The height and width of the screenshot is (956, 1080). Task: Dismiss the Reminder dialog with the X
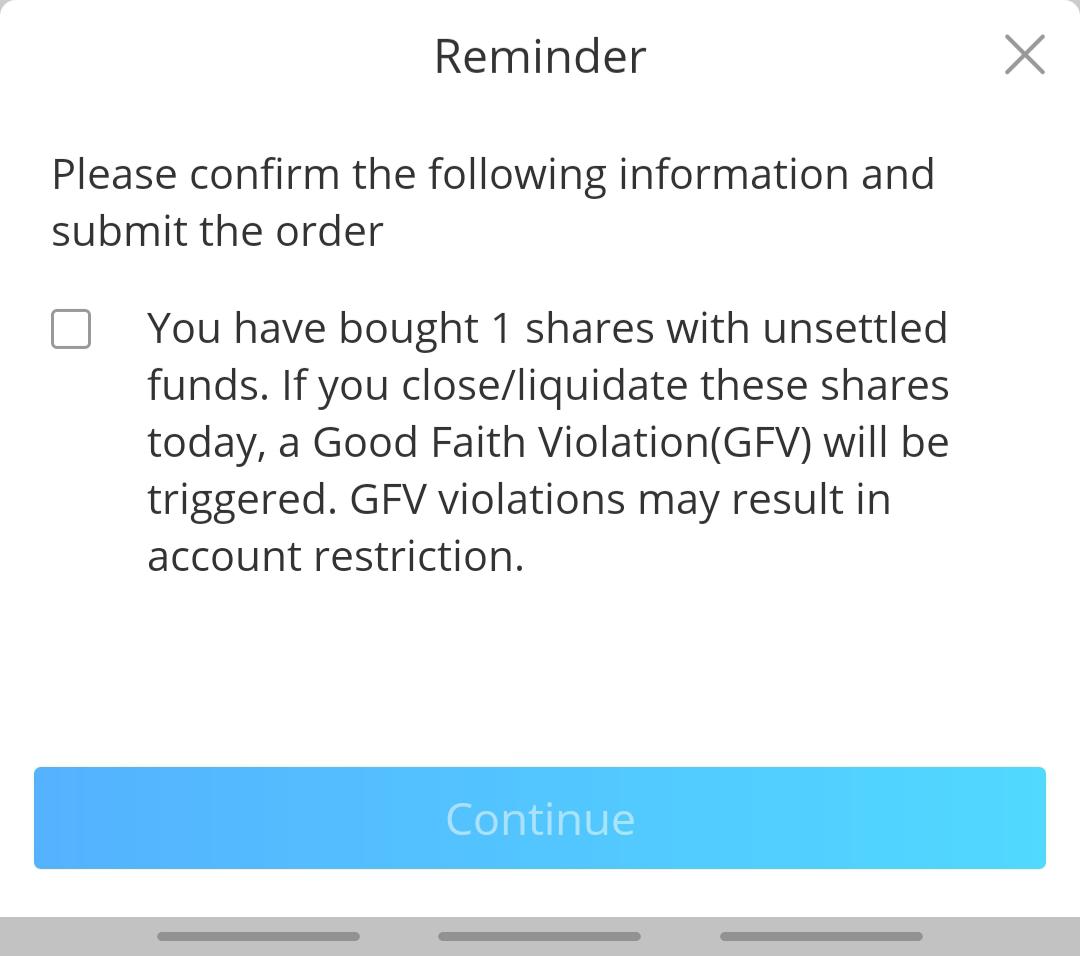tap(1024, 56)
